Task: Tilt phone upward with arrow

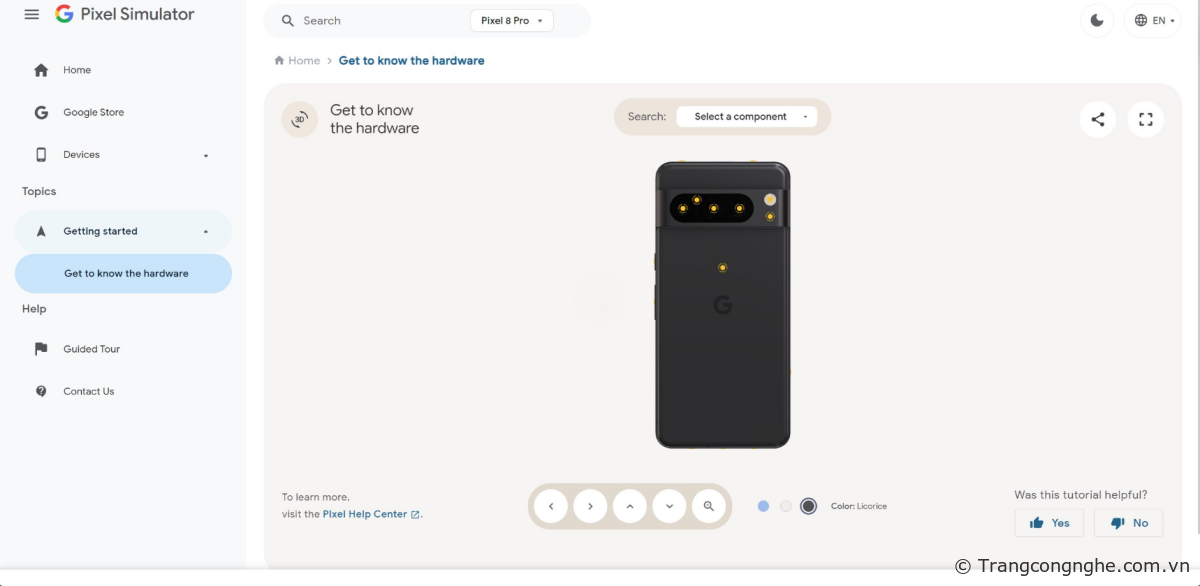Action: [x=630, y=506]
